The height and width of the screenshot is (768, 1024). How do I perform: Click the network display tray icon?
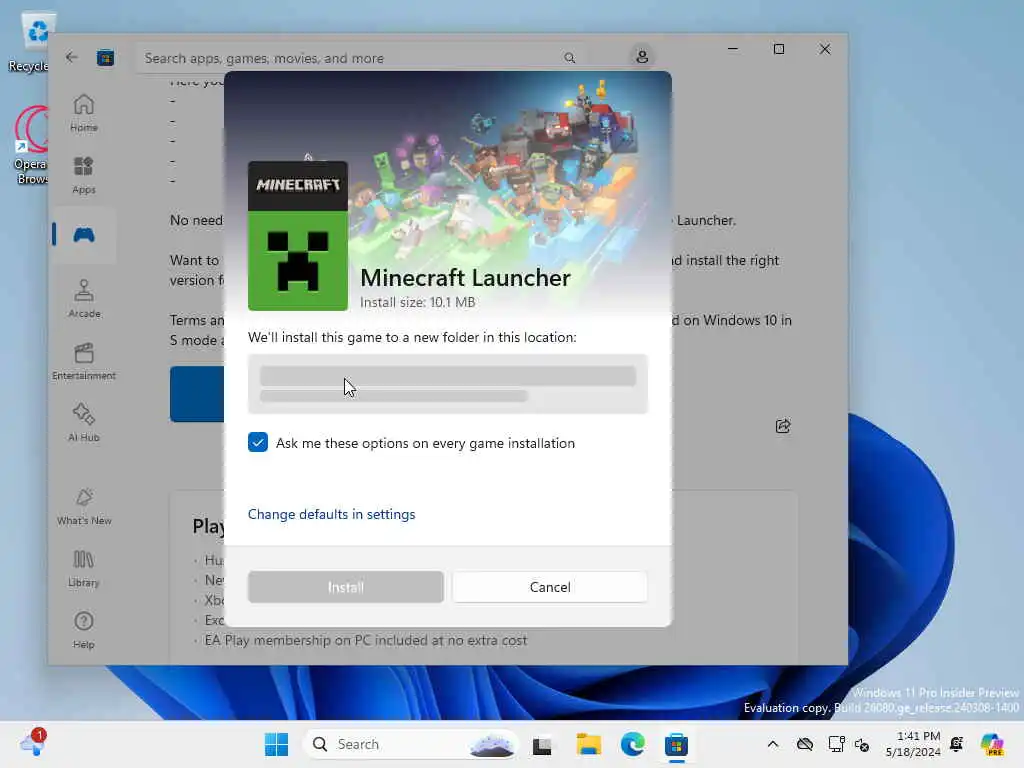836,744
